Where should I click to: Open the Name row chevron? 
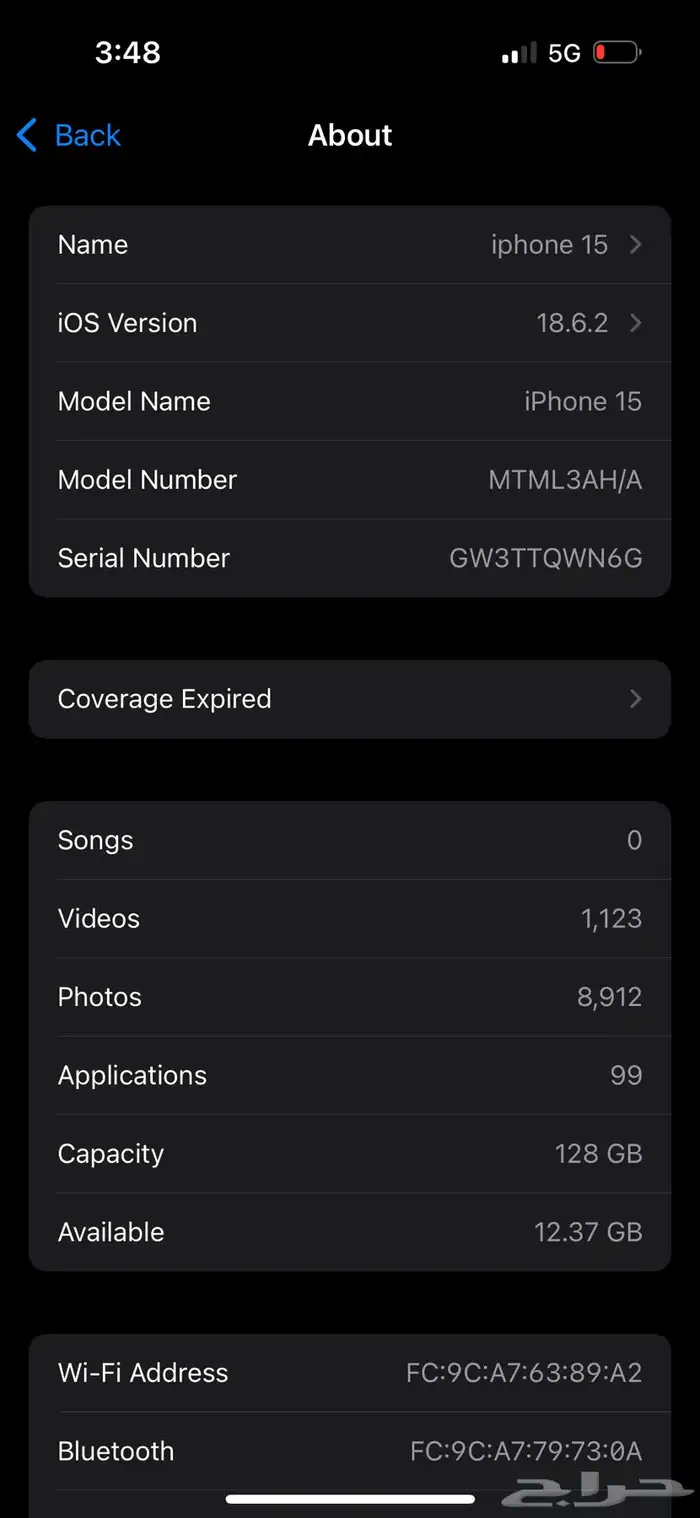click(x=635, y=245)
